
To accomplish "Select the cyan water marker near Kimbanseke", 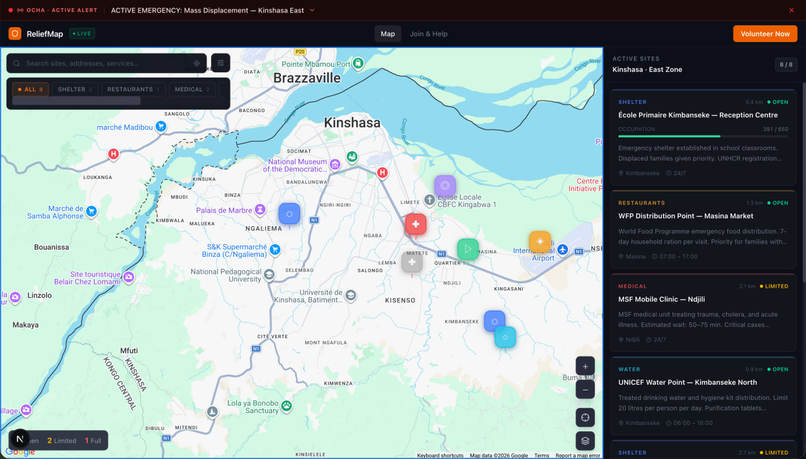I will pyautogui.click(x=505, y=337).
